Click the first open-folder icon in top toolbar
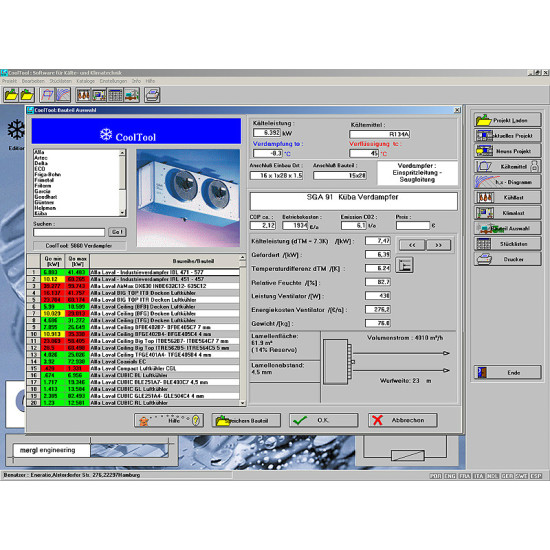Screen dimensions: 550x550 [11, 95]
